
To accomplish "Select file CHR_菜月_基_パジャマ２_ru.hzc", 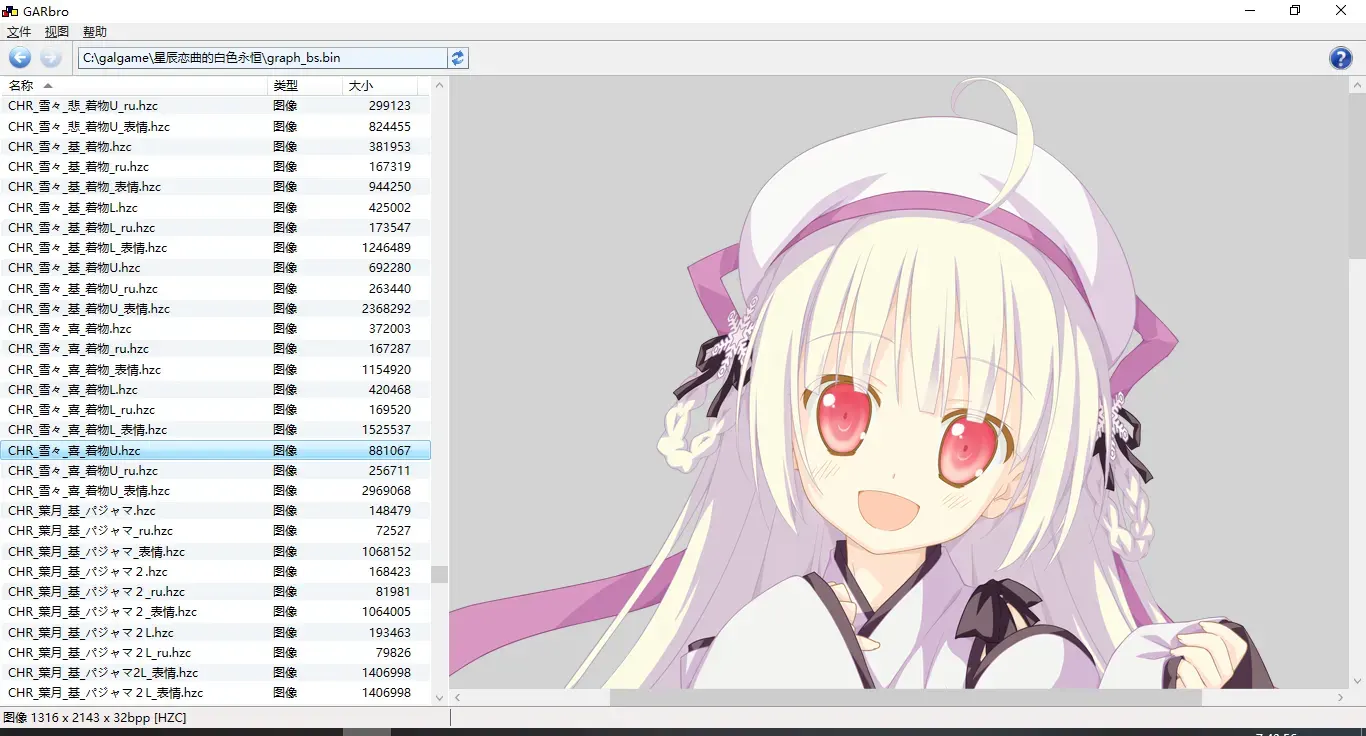I will [x=215, y=591].
